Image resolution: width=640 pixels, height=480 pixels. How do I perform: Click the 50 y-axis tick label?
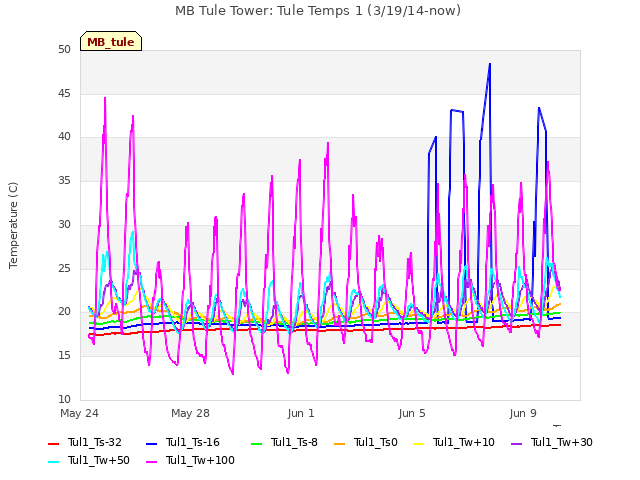click(64, 50)
